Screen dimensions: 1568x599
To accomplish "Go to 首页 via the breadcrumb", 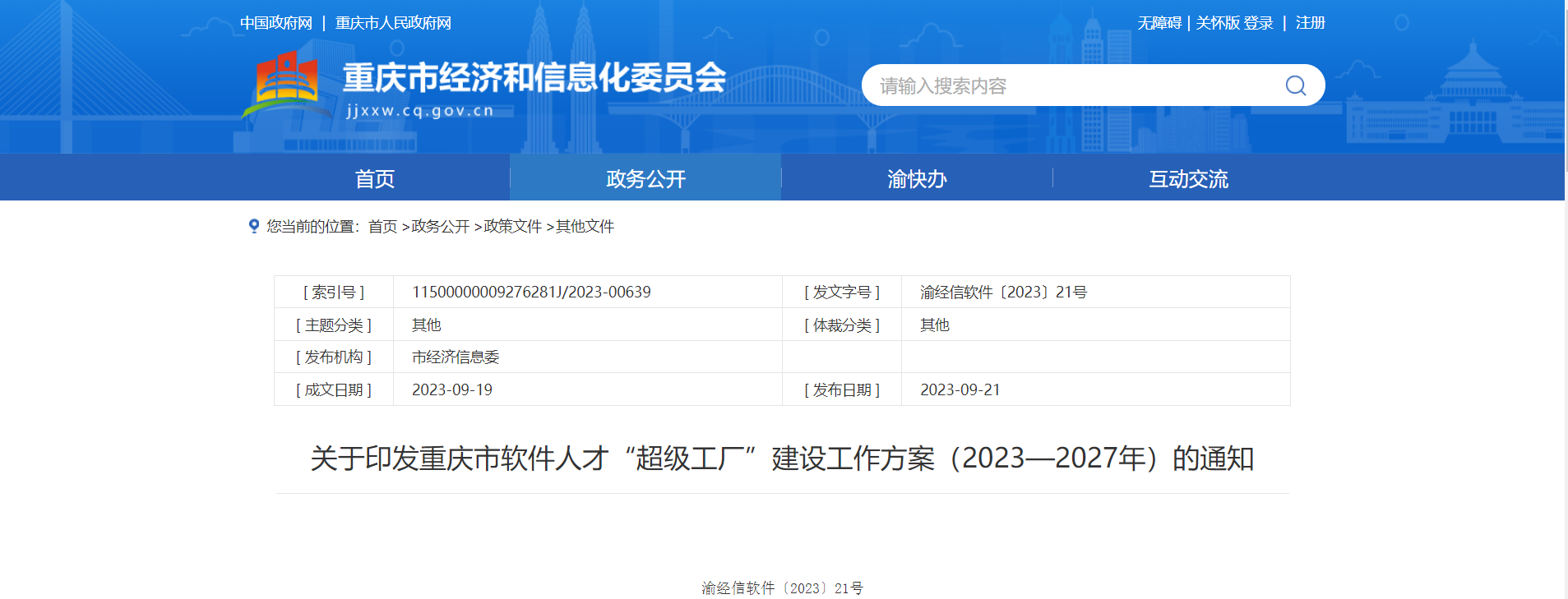I will point(382,227).
